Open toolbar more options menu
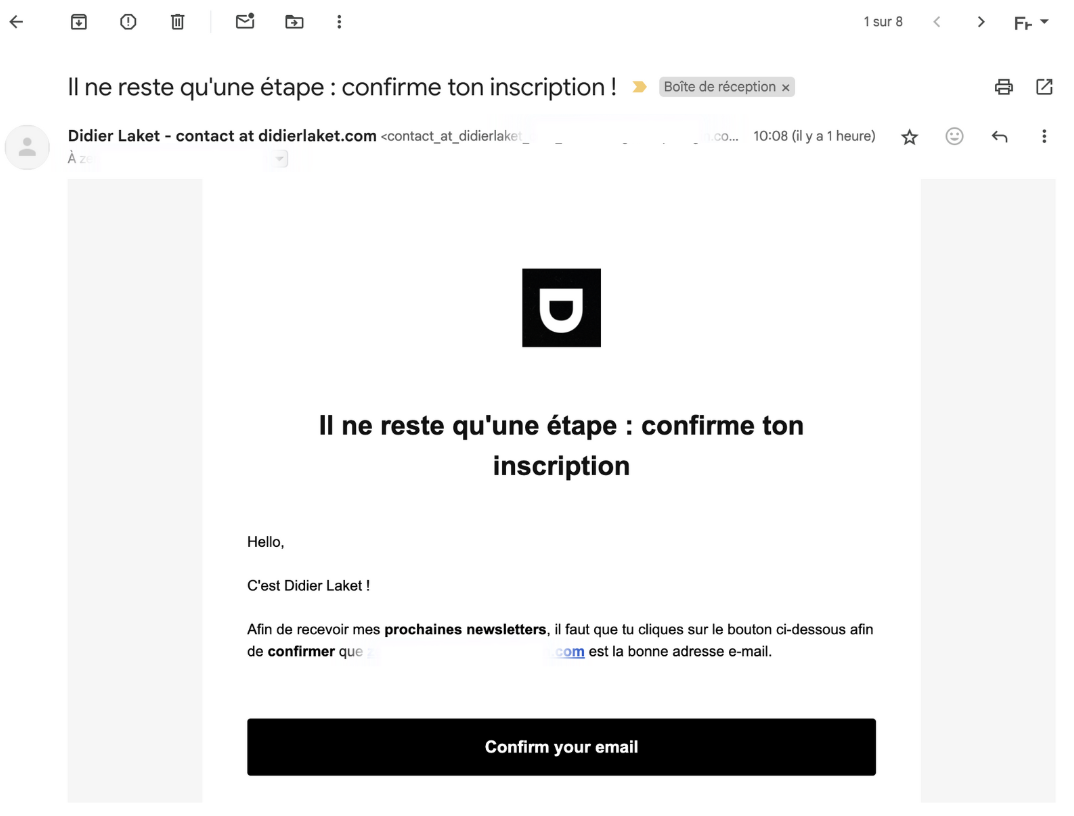This screenshot has width=1074, height=816. point(339,22)
